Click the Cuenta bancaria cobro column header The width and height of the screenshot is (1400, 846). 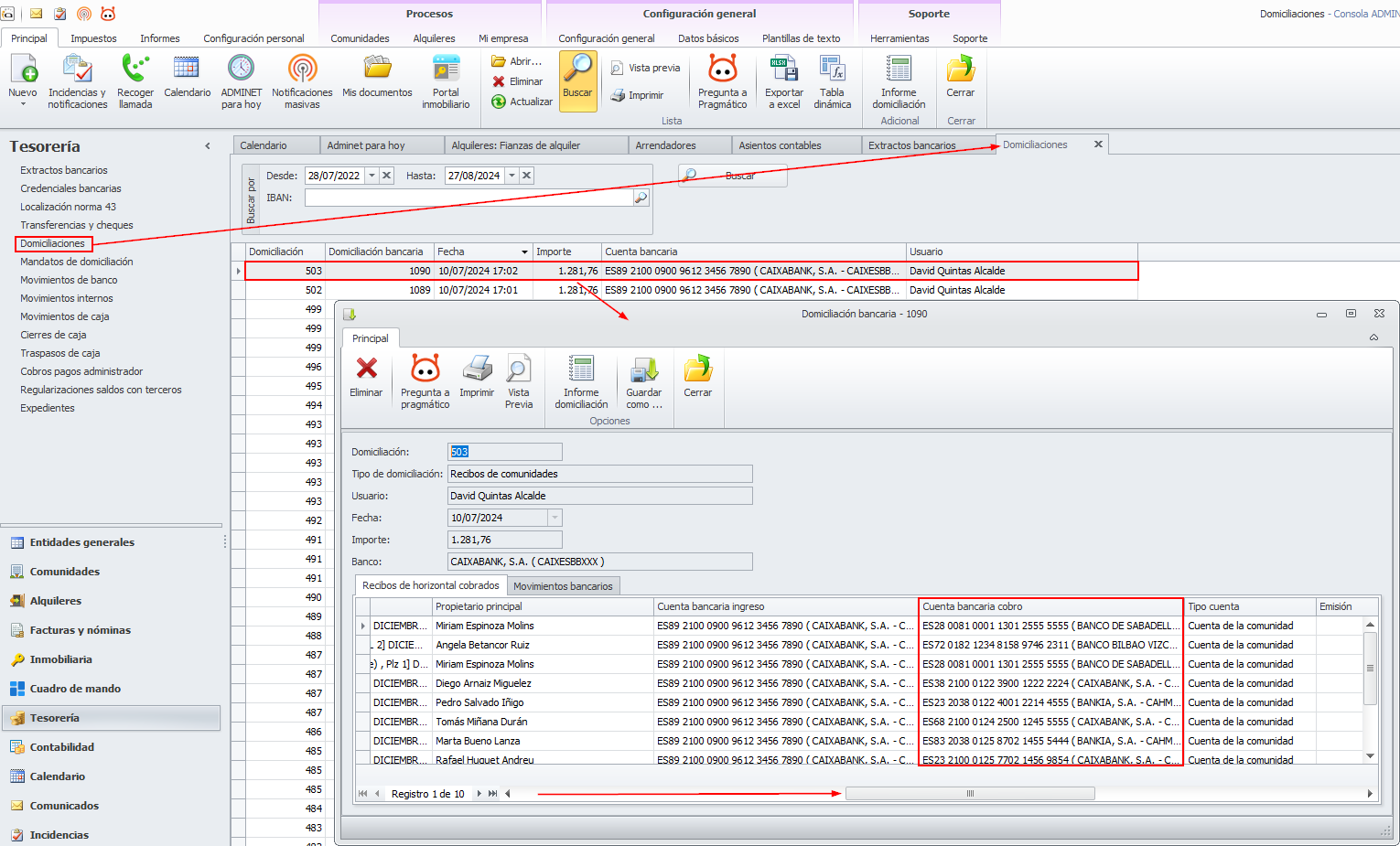tap(1051, 606)
